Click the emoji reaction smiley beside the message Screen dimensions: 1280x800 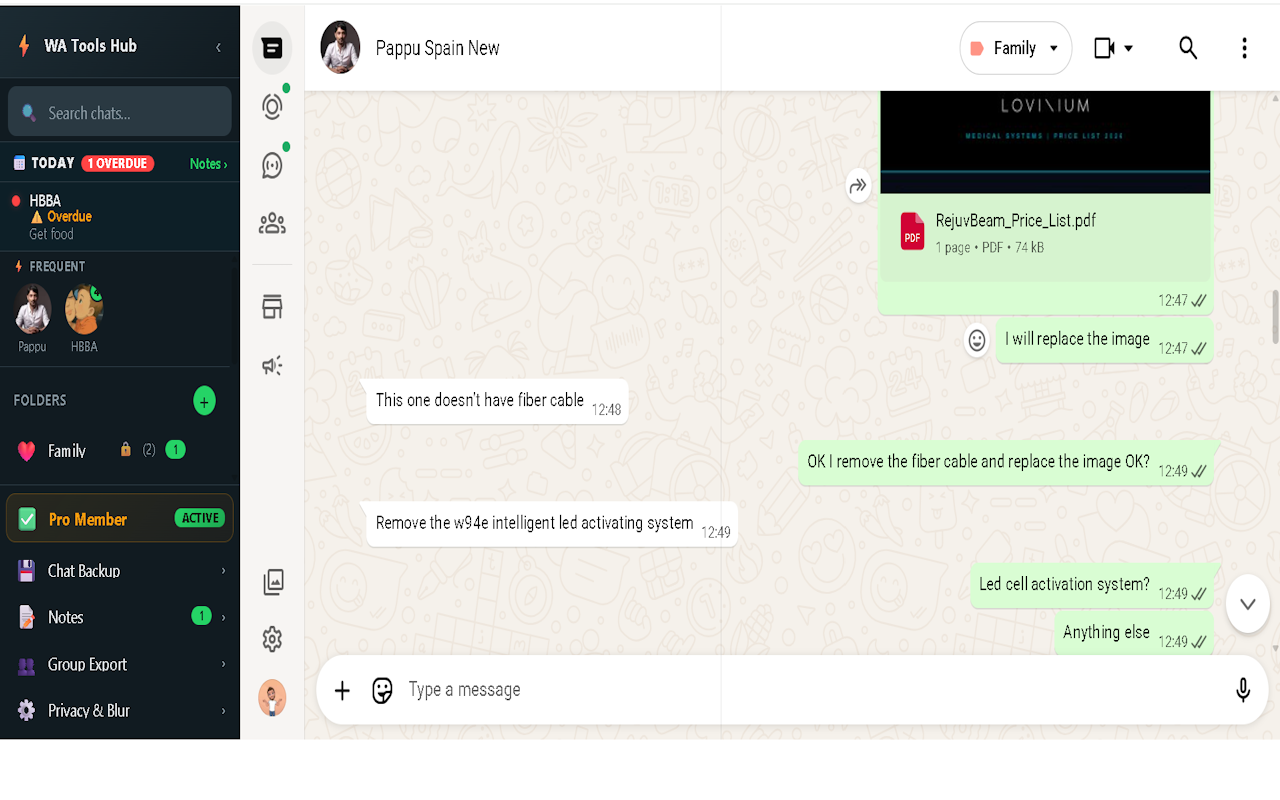tap(976, 341)
